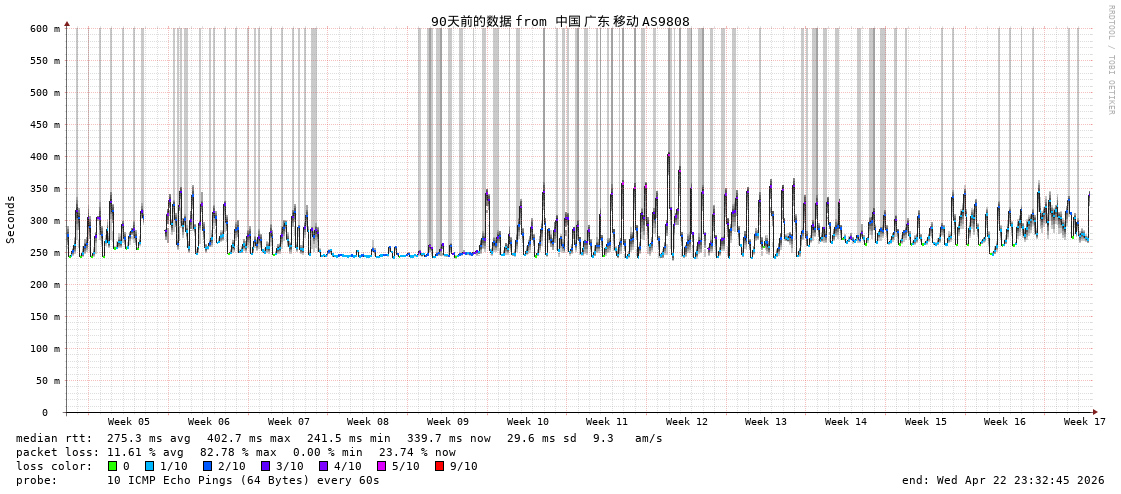
Task: Click the Week 05 x-axis label
Action: 129,422
